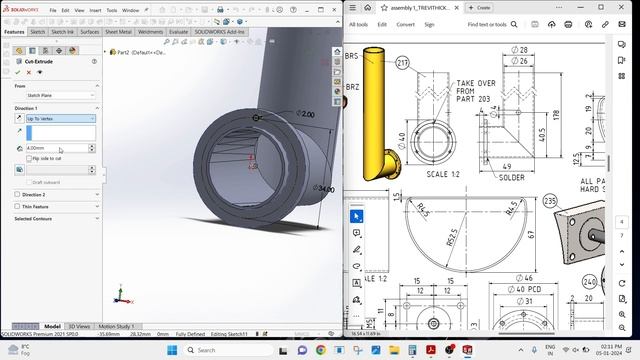Cancel the Cut-Extrude with red X

(29, 72)
